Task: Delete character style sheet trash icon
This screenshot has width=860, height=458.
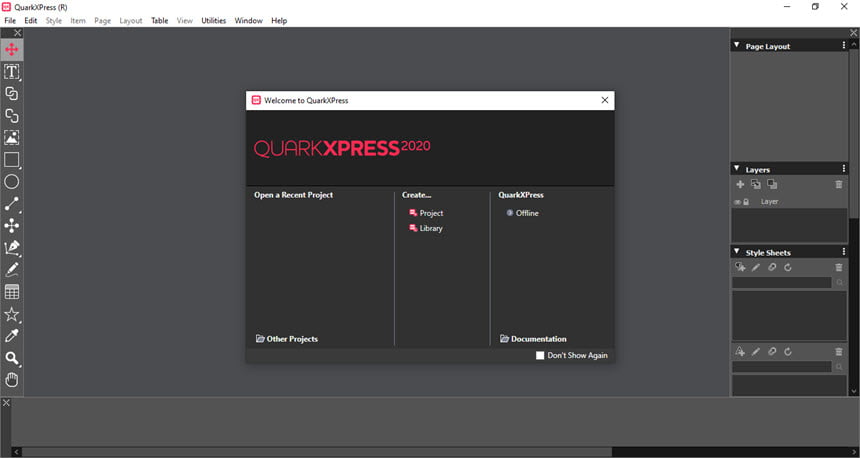Action: pos(839,352)
